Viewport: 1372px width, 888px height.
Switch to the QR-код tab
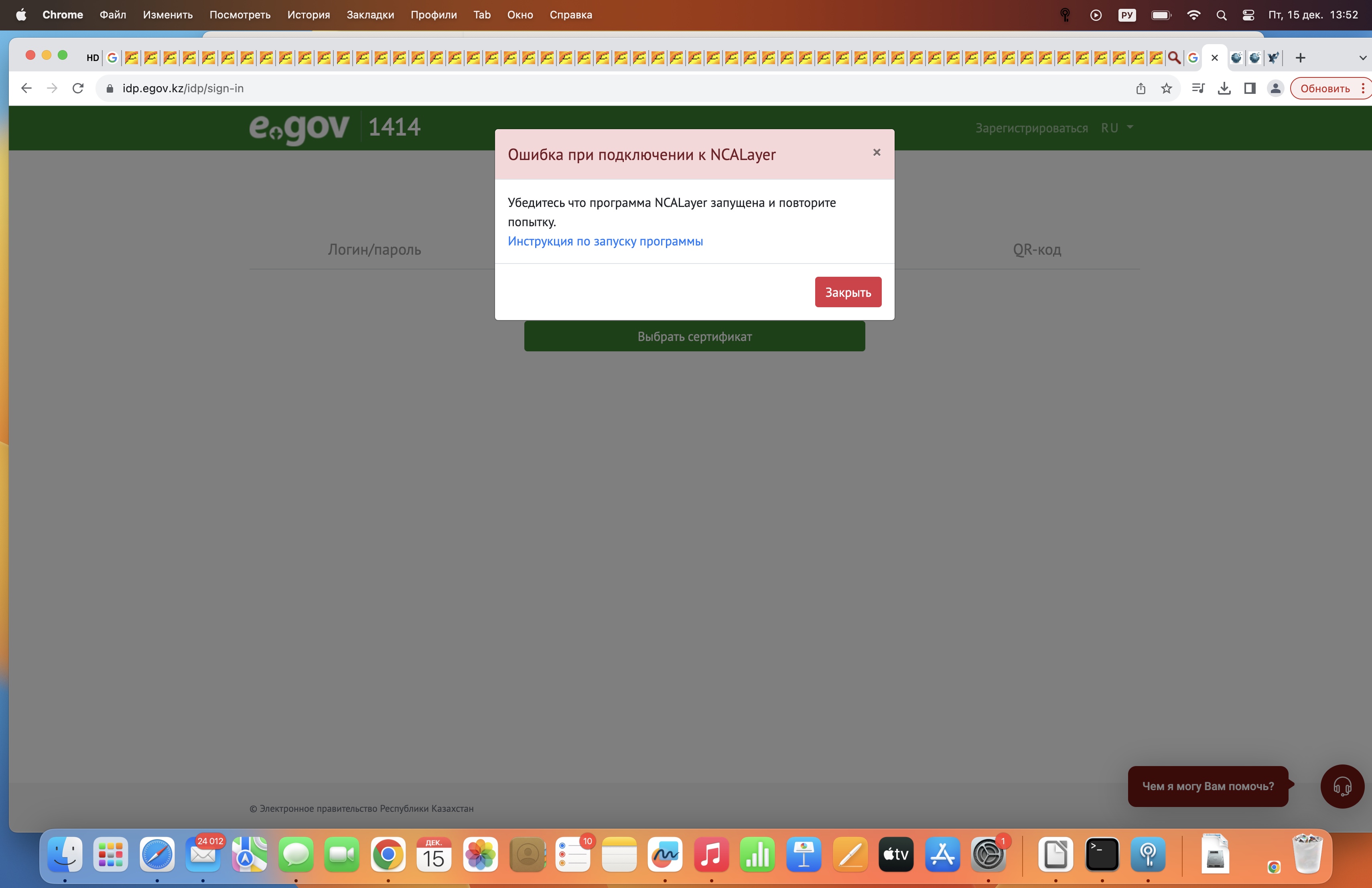(x=1037, y=249)
